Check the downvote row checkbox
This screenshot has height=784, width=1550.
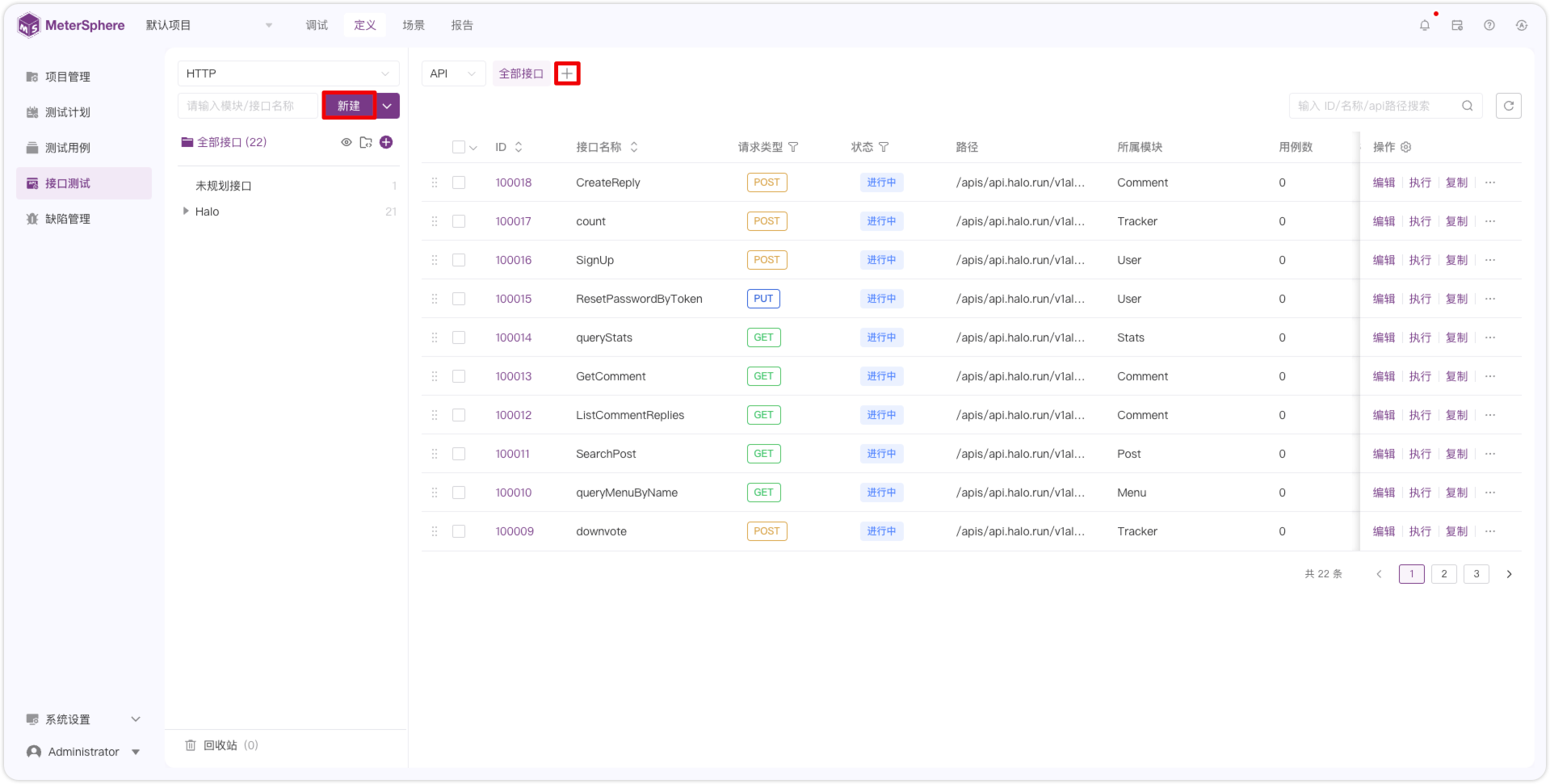pos(459,531)
